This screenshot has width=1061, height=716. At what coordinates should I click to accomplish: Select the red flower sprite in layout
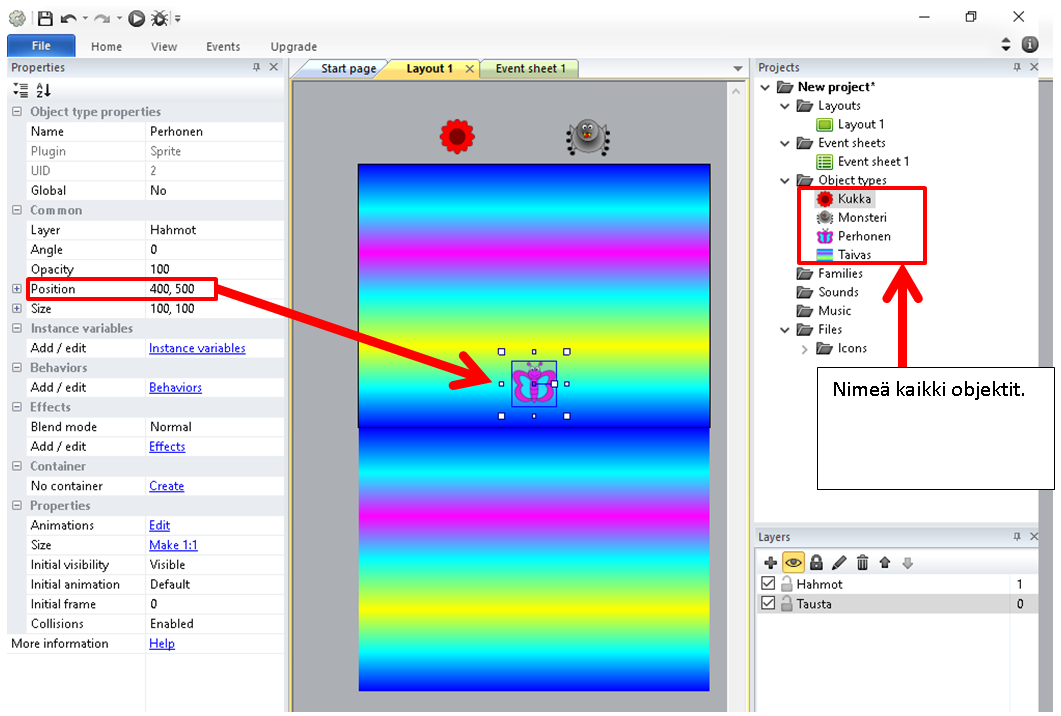pos(457,136)
